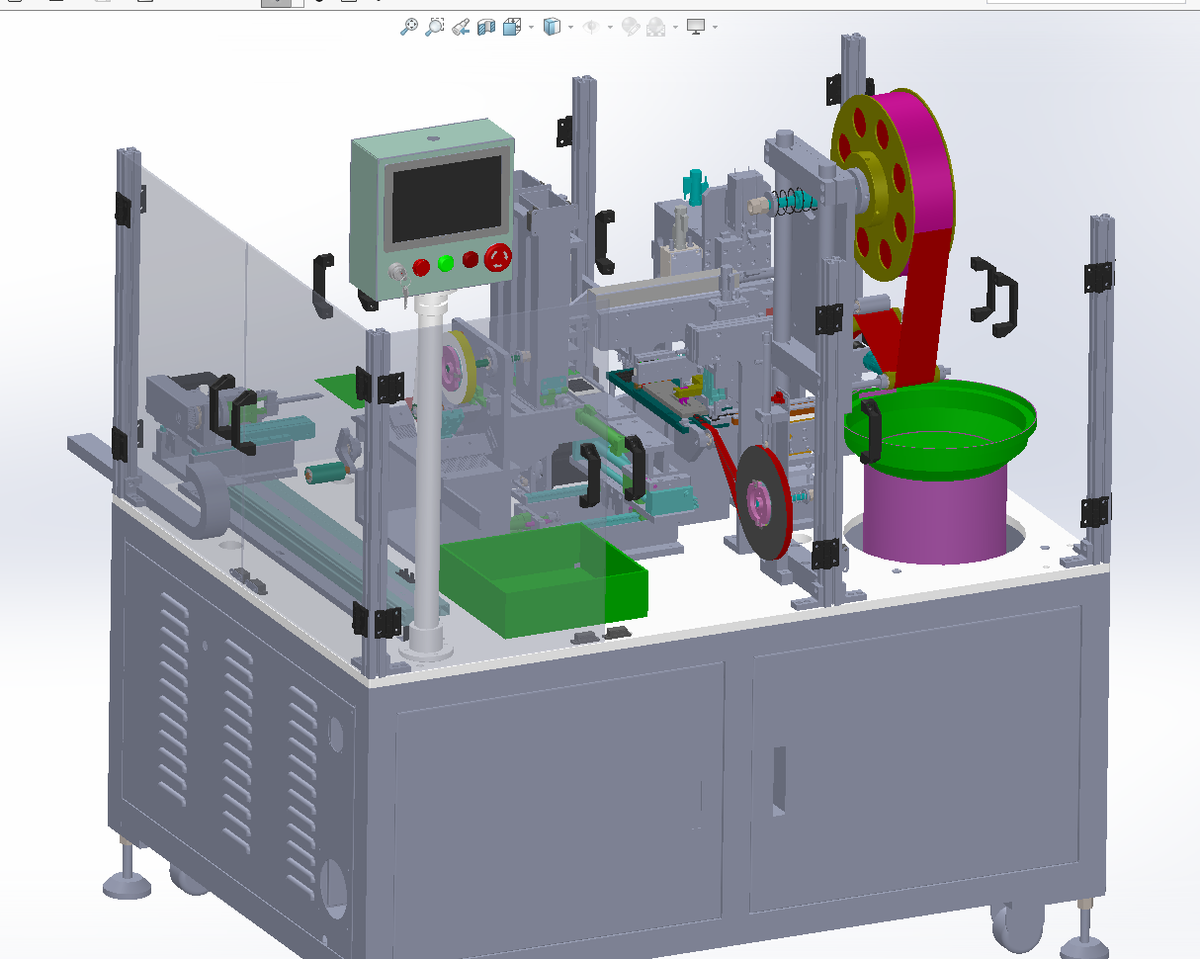Select the green collection bin on the tabletop
The height and width of the screenshot is (959, 1200).
tap(545, 580)
